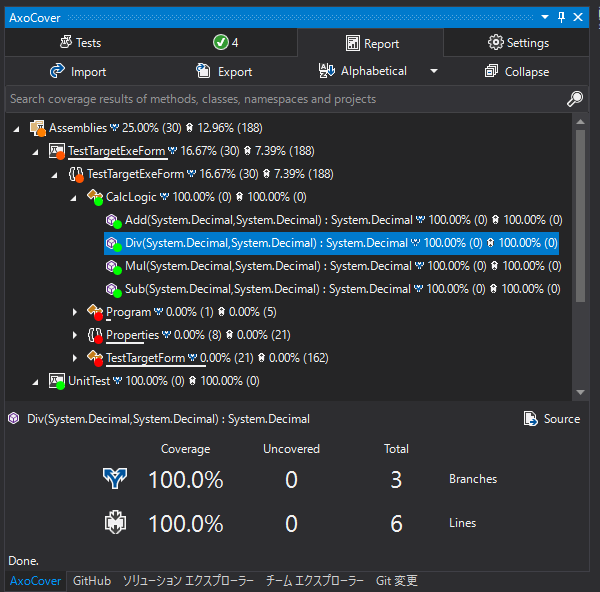
Task: Click the UnitTest assembly icon
Action: (x=57, y=381)
